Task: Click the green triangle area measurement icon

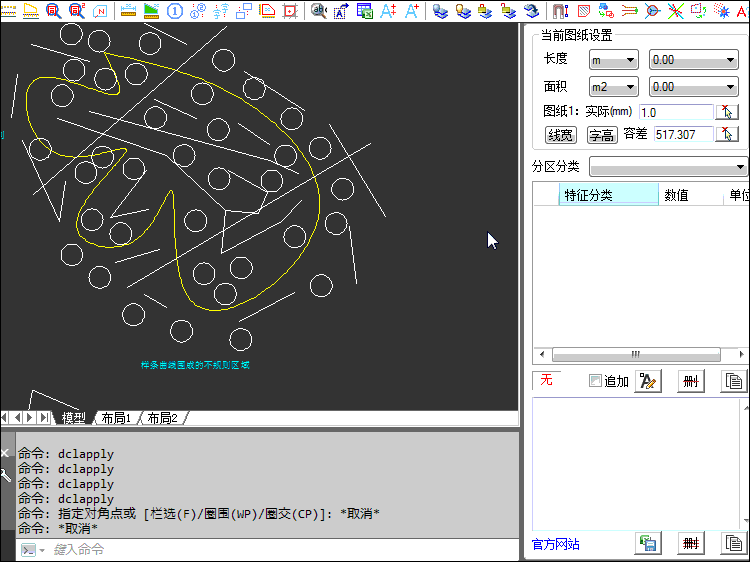Action: [151, 11]
